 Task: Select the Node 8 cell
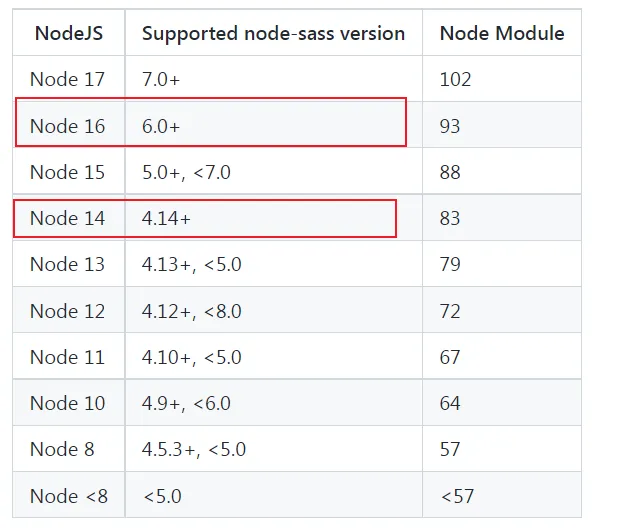[62, 449]
